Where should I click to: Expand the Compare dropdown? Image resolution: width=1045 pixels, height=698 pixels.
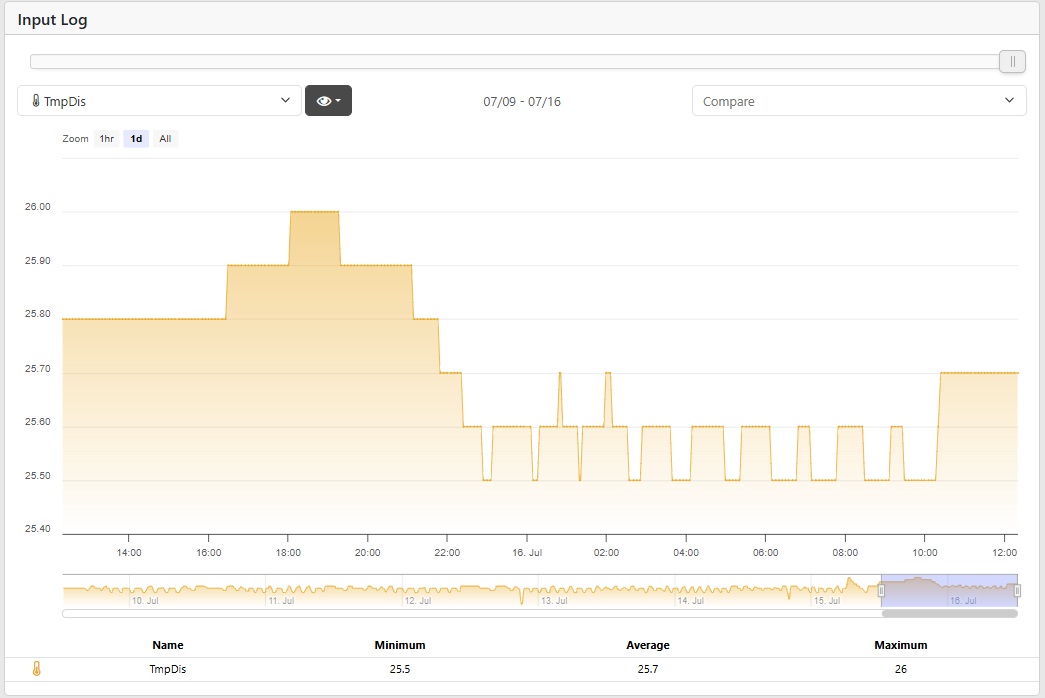click(x=858, y=101)
